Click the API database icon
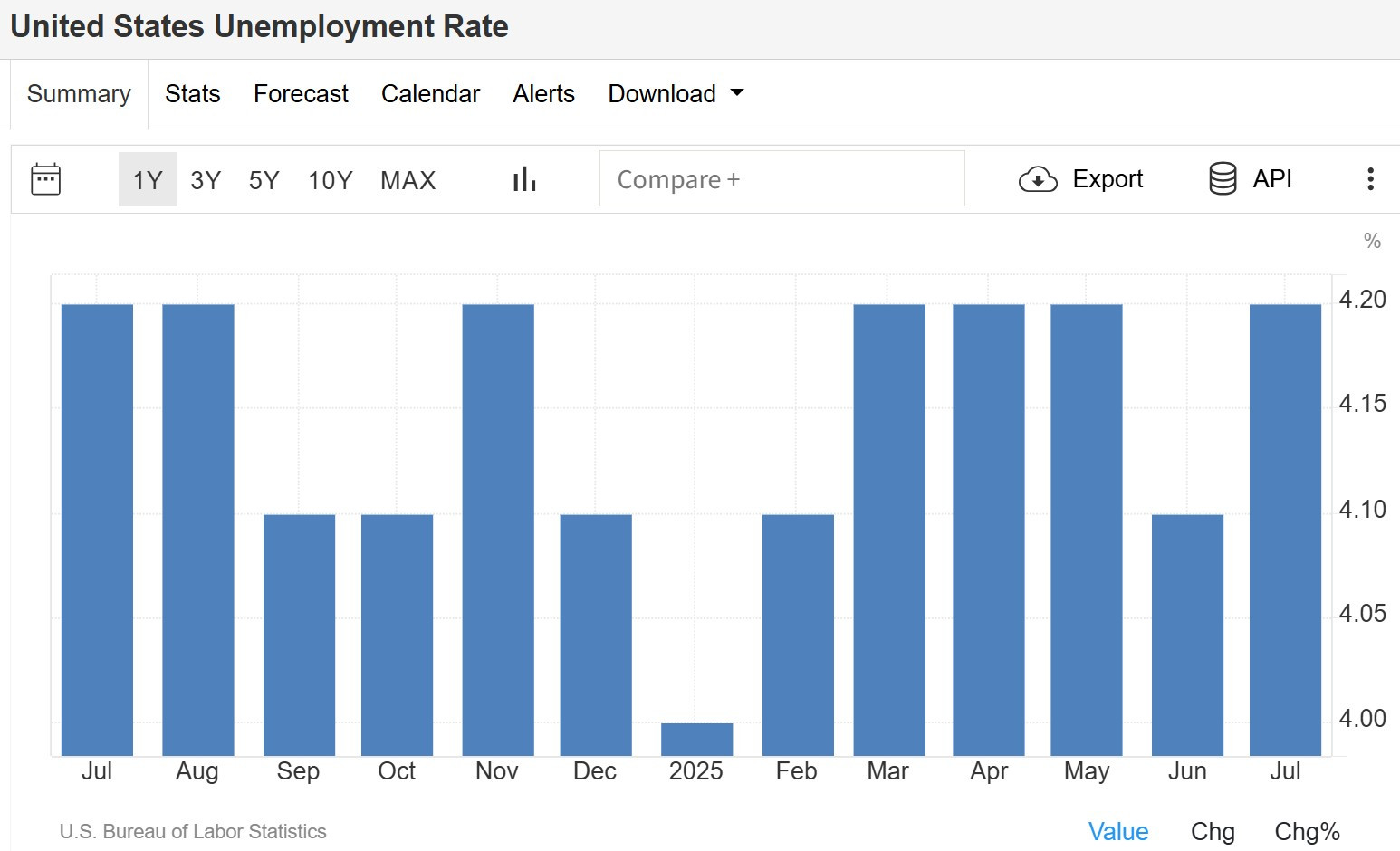Viewport: 1400px width, 851px height. click(x=1223, y=179)
